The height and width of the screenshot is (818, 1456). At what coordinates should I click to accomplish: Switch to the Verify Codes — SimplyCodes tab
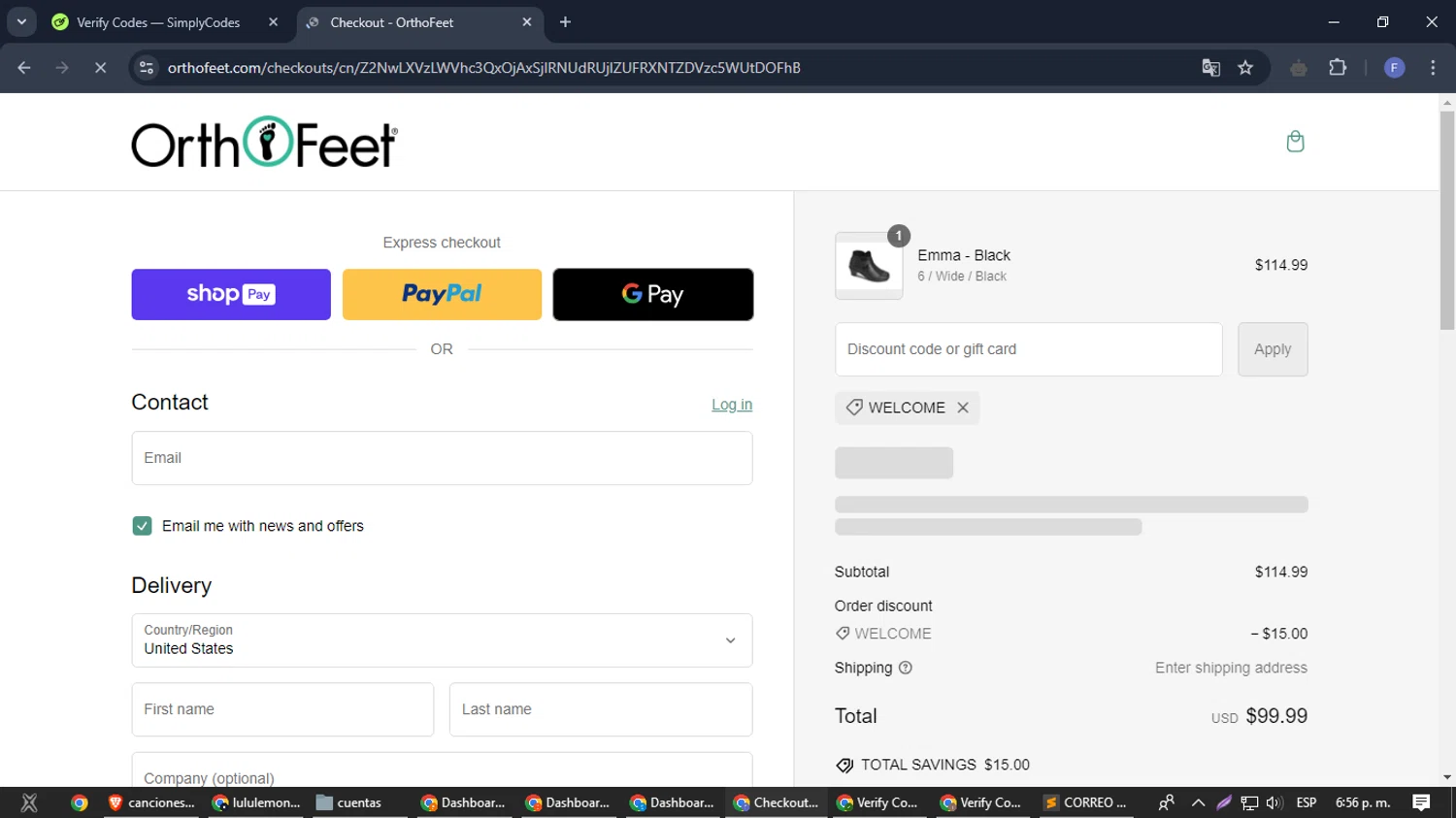158,22
